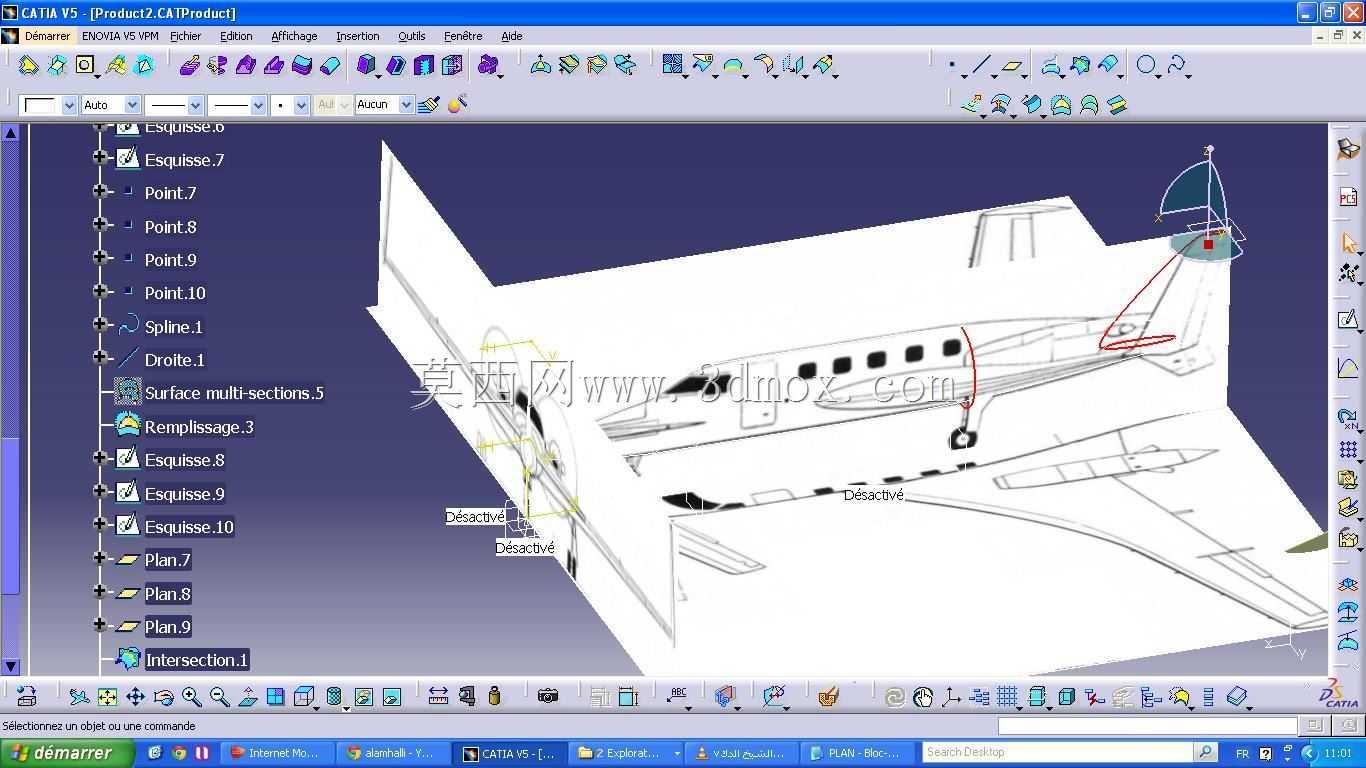Click the Zoom In icon

point(191,696)
